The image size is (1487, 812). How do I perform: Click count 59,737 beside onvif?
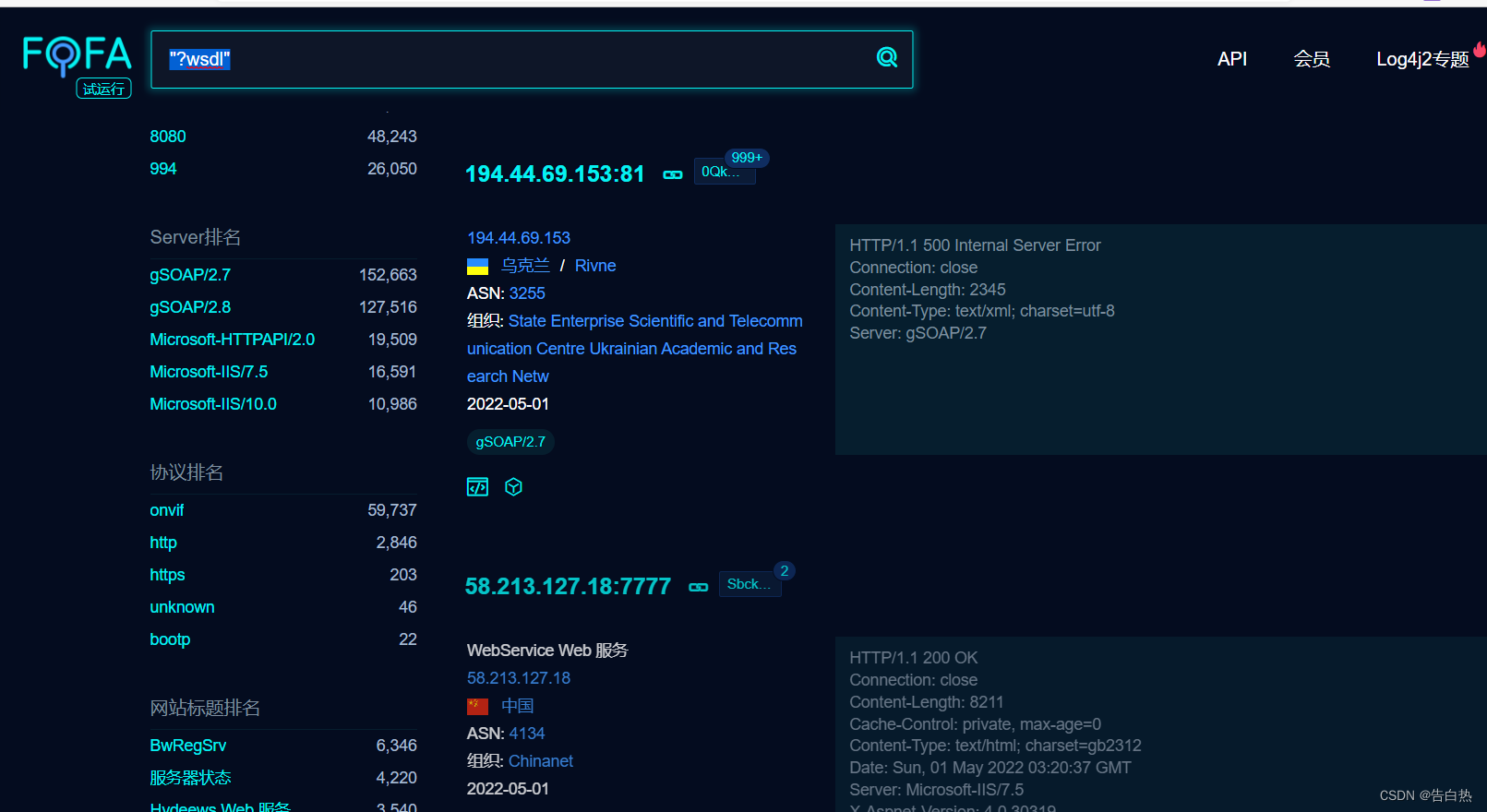click(392, 510)
